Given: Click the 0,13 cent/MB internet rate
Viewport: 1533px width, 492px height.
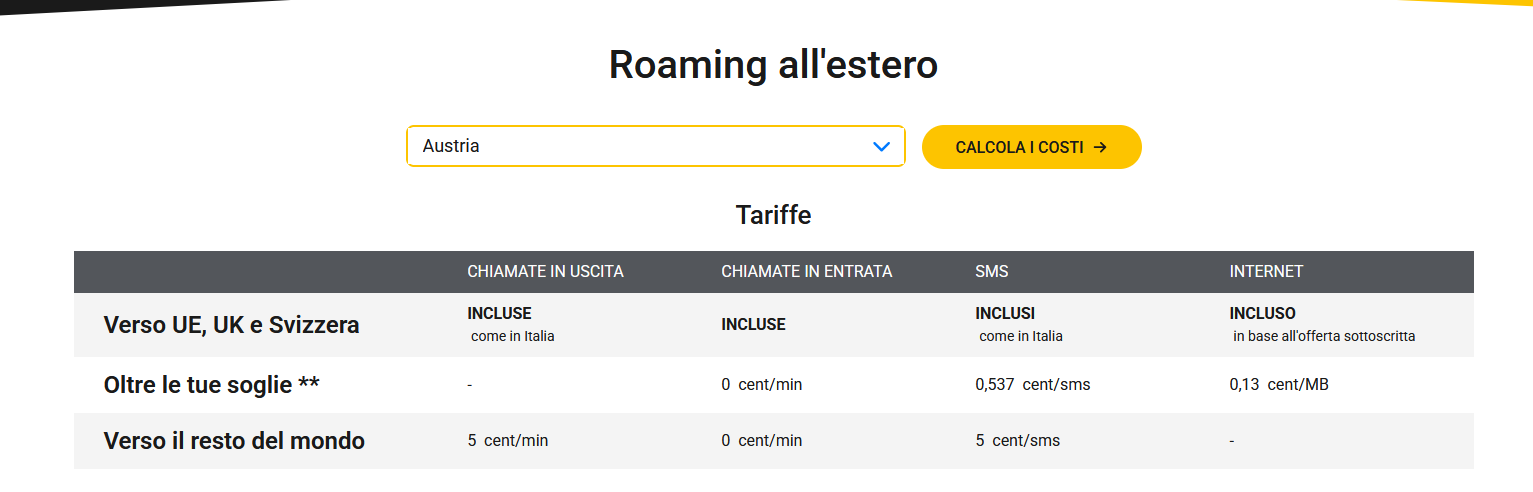Looking at the screenshot, I should click(x=1278, y=385).
